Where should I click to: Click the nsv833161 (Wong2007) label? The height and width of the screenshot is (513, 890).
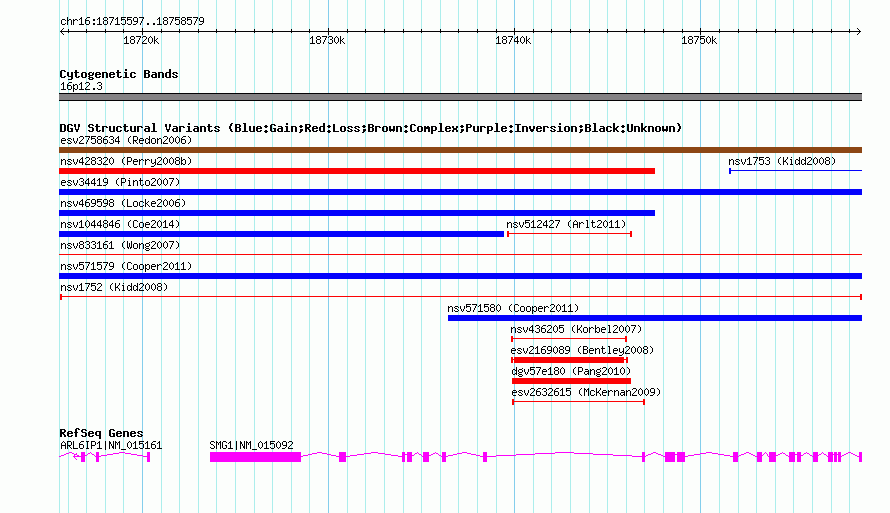120,245
